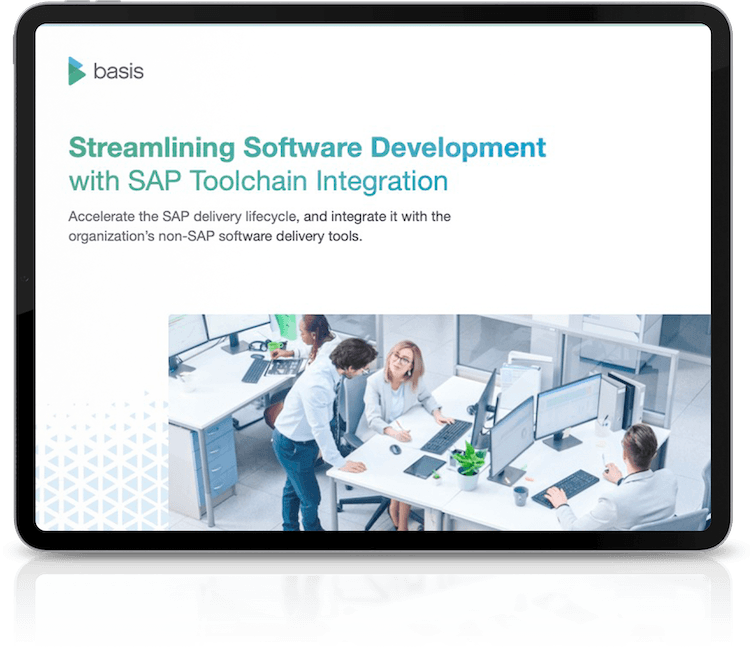
Task: Click the 'organization's non-SAP software delivery tools' line
Action: coord(215,236)
